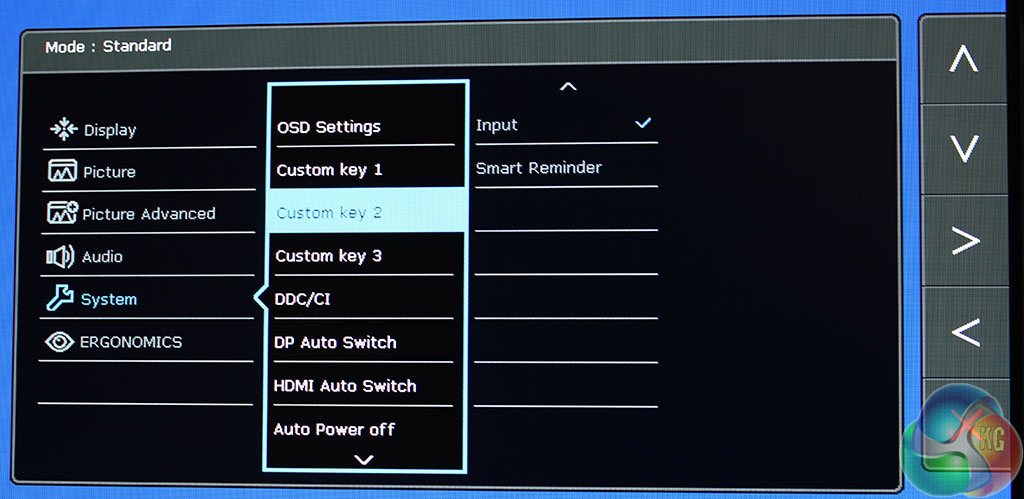The width and height of the screenshot is (1024, 499).
Task: Click the Picture menu icon
Action: pyautogui.click(x=62, y=171)
